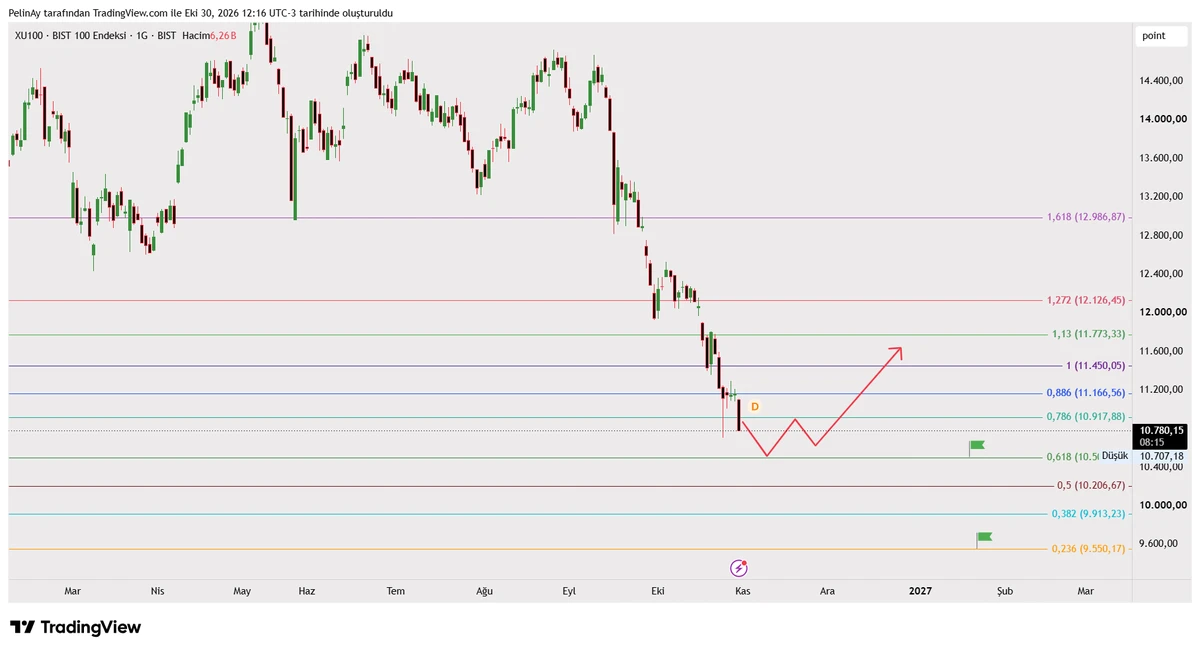
Task: Click the orange D marker near the last candle
Action: 755,406
